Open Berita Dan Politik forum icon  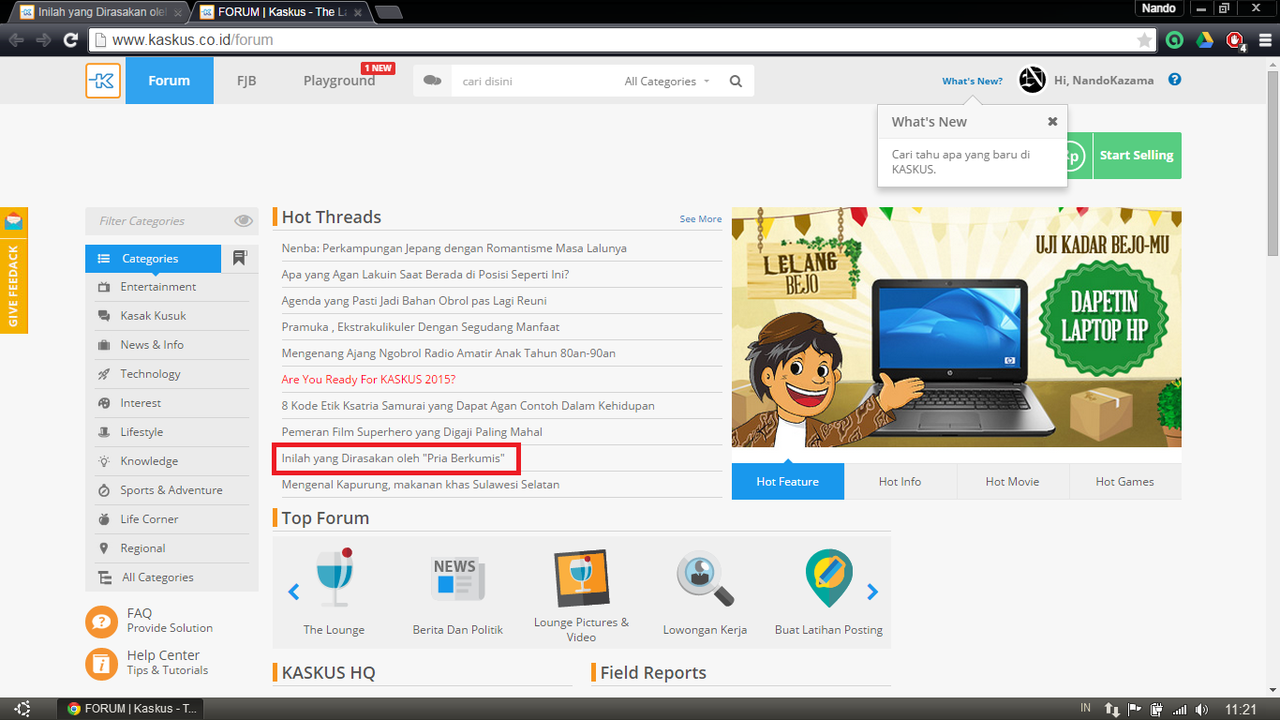tap(458, 579)
